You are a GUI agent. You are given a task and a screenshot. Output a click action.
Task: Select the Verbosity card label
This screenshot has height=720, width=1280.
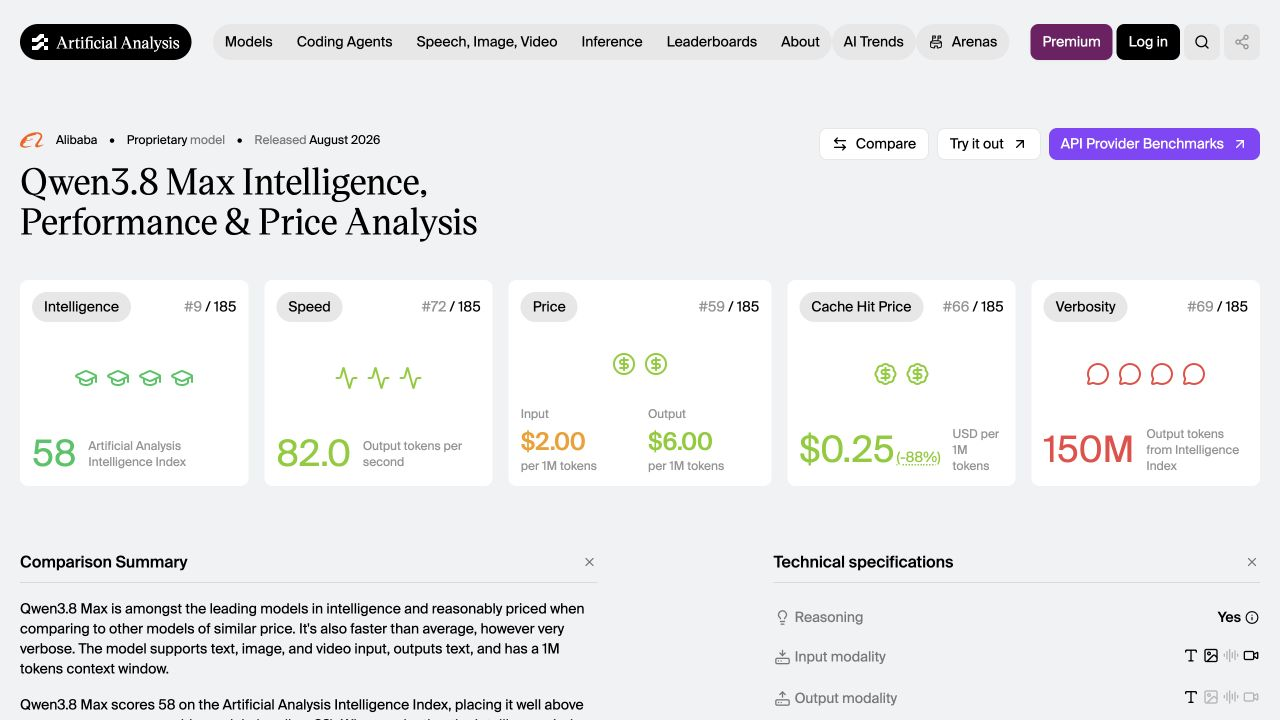pyautogui.click(x=1085, y=307)
